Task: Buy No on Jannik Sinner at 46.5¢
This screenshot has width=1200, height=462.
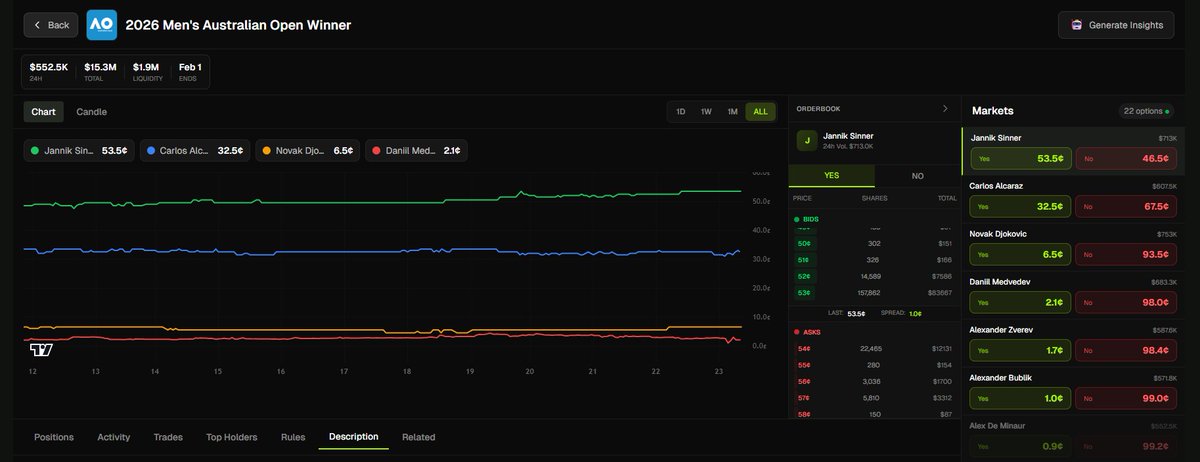Action: tap(1127, 159)
